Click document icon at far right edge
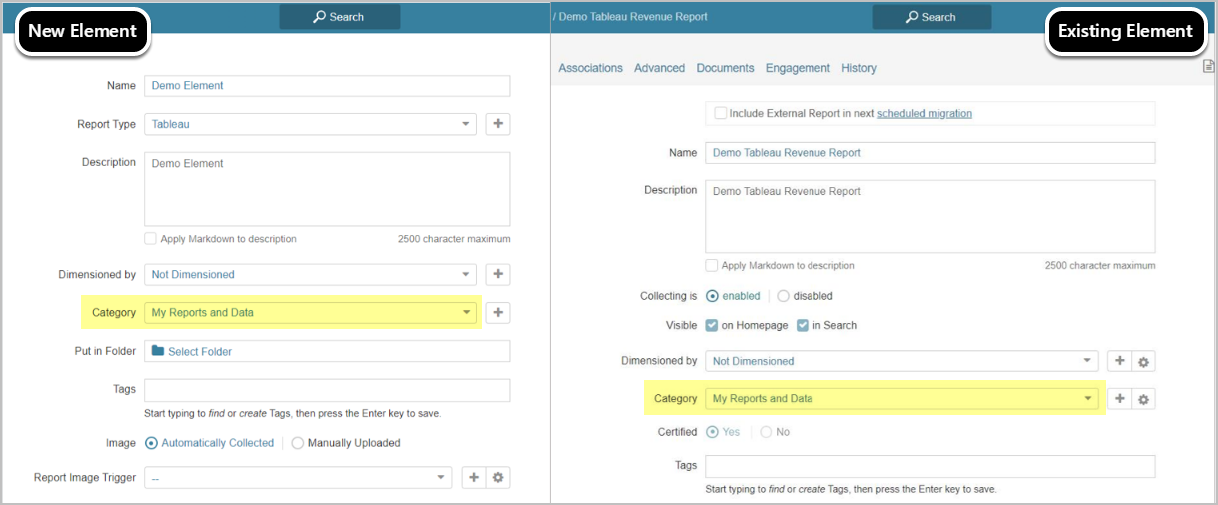The image size is (1218, 505). tap(1208, 67)
